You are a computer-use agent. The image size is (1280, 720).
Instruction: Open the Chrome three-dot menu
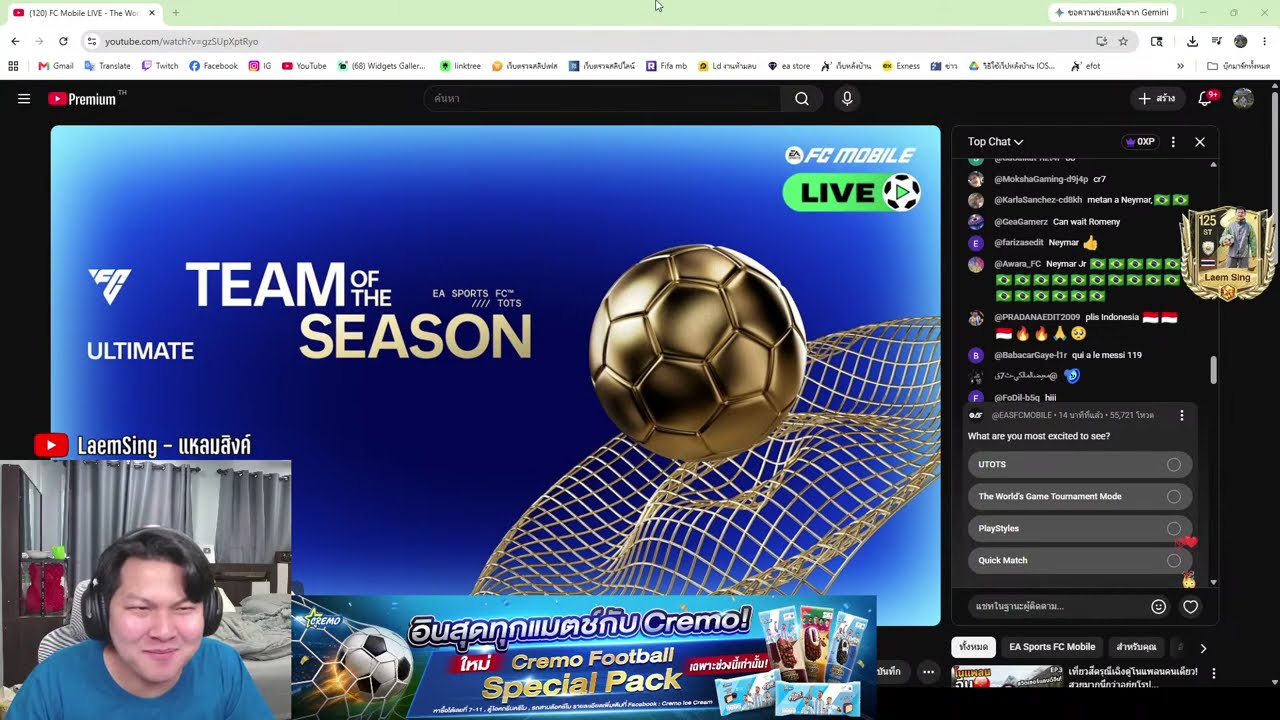point(1264,41)
